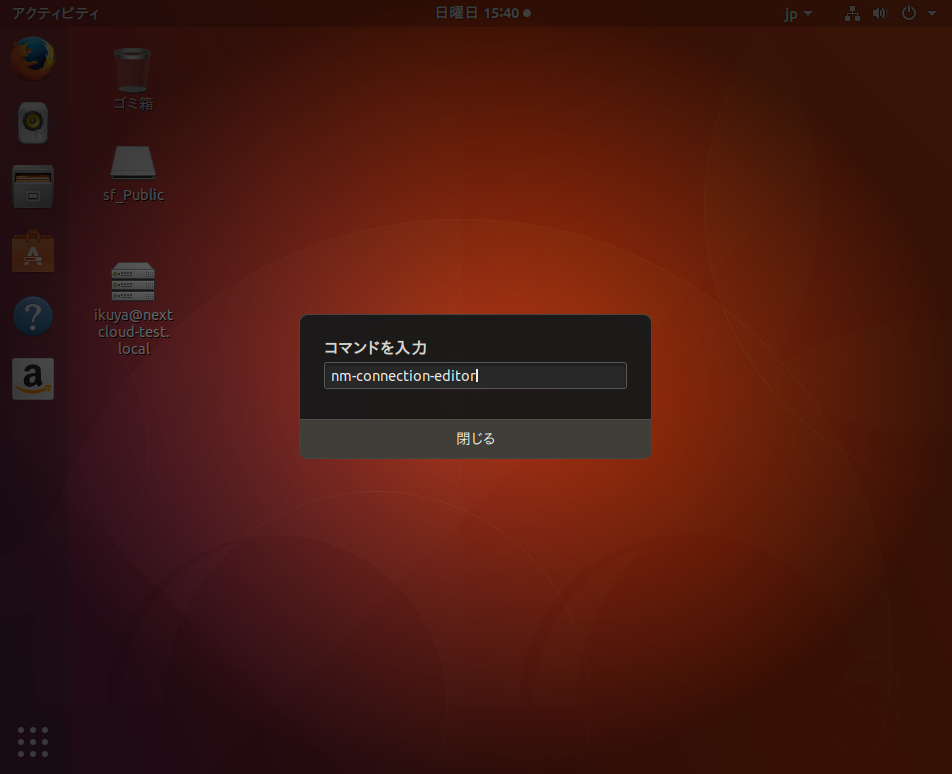Click the 閉じる button in the dialog
Image resolution: width=952 pixels, height=774 pixels.
point(475,438)
